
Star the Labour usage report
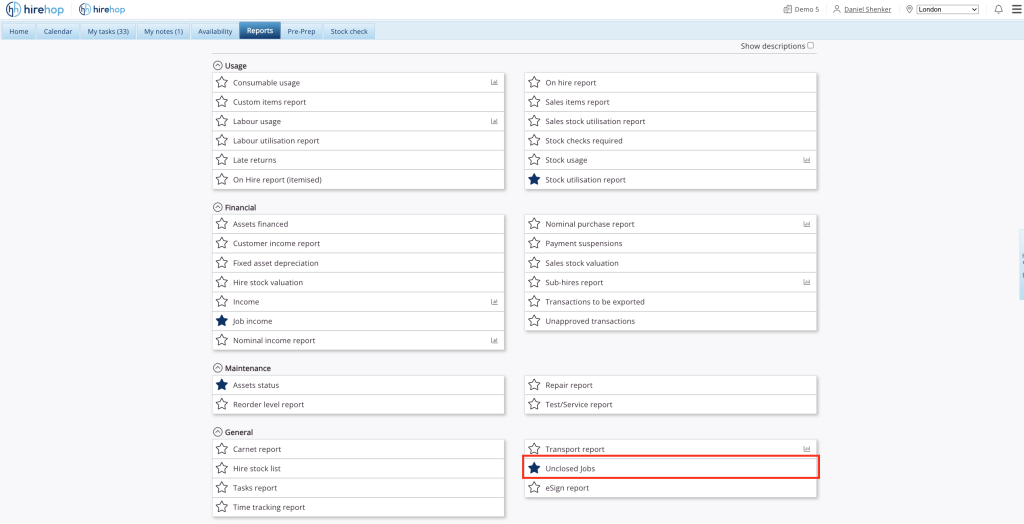(222, 121)
